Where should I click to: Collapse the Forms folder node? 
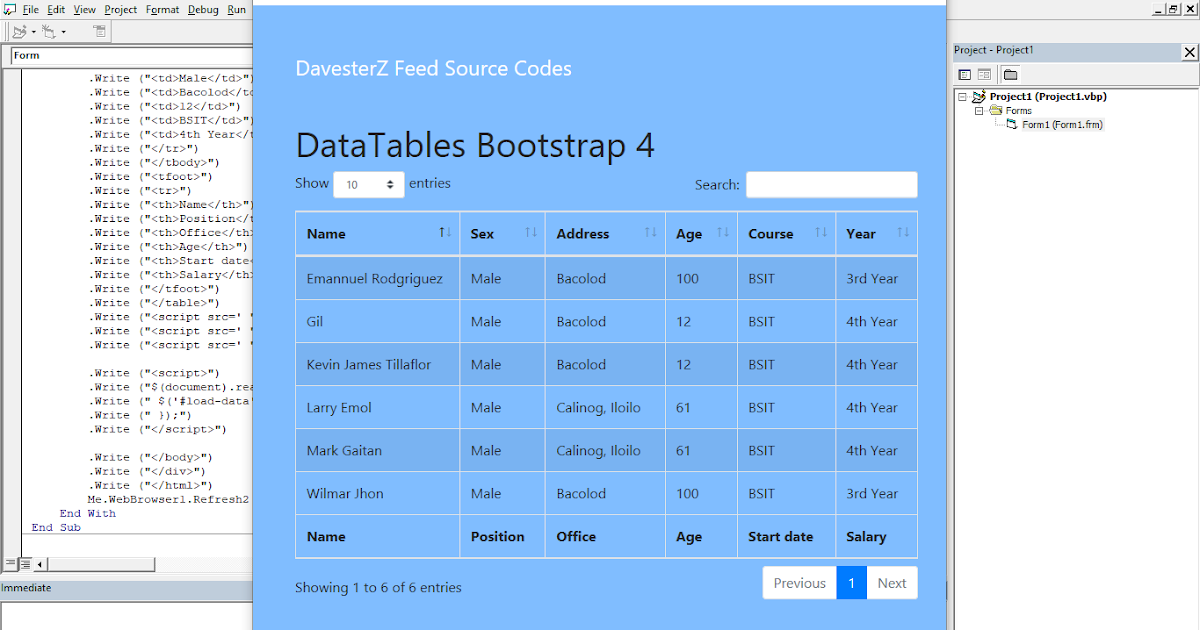980,111
